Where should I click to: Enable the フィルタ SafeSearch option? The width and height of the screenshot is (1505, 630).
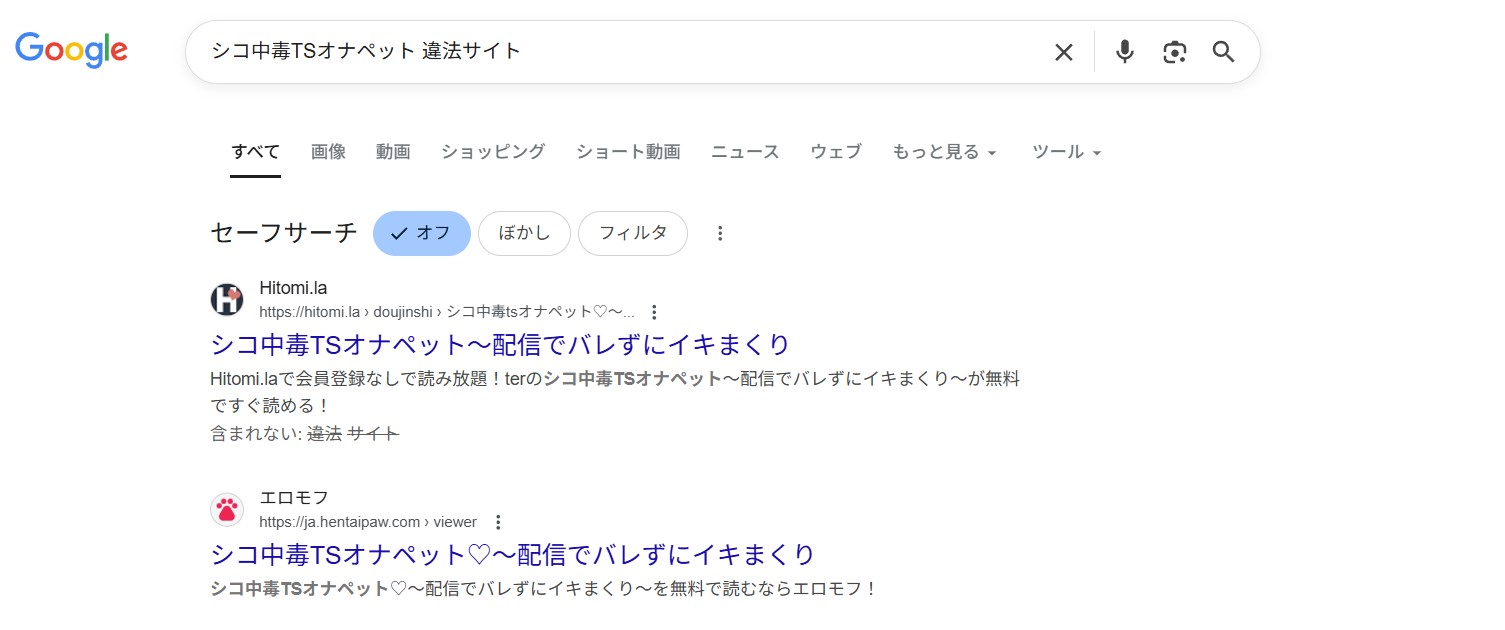tap(632, 233)
